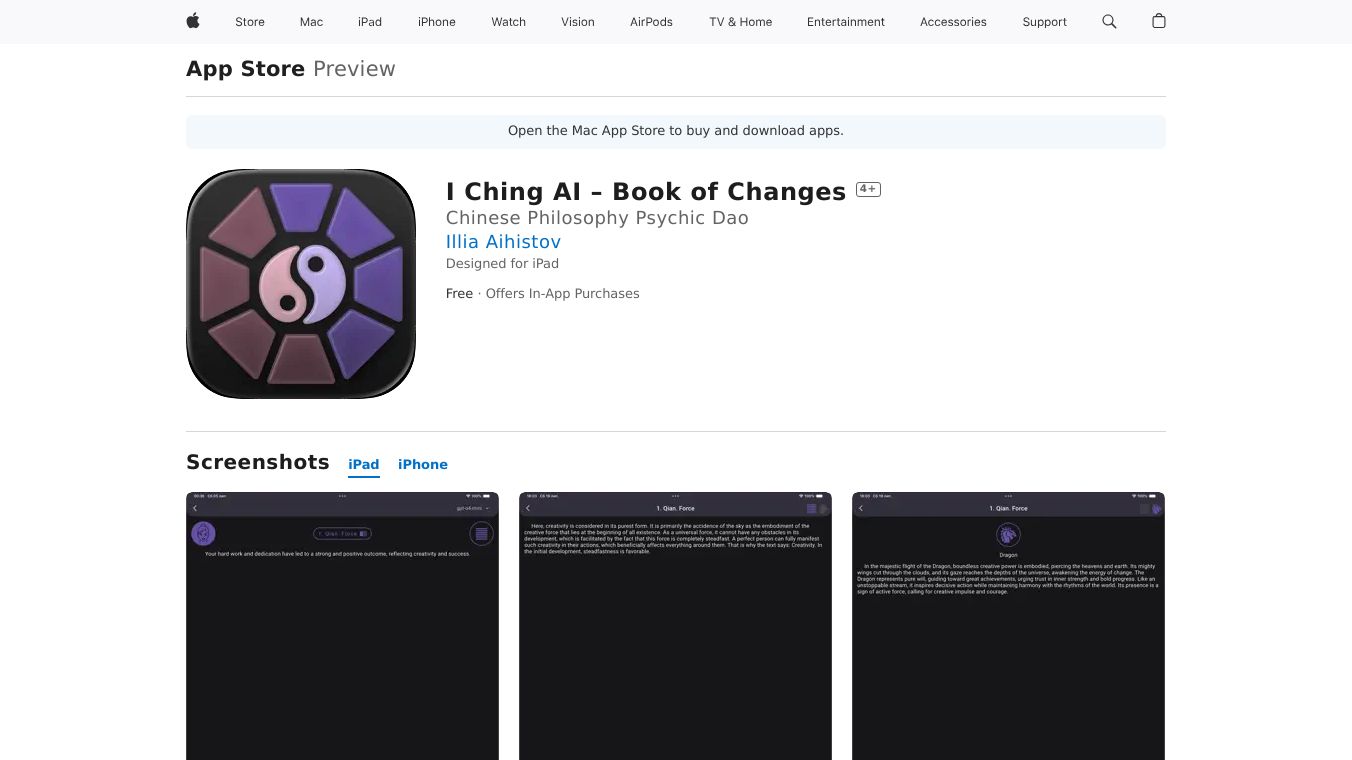Go to App Store link
Screen dimensions: 1352x760
click(246, 69)
